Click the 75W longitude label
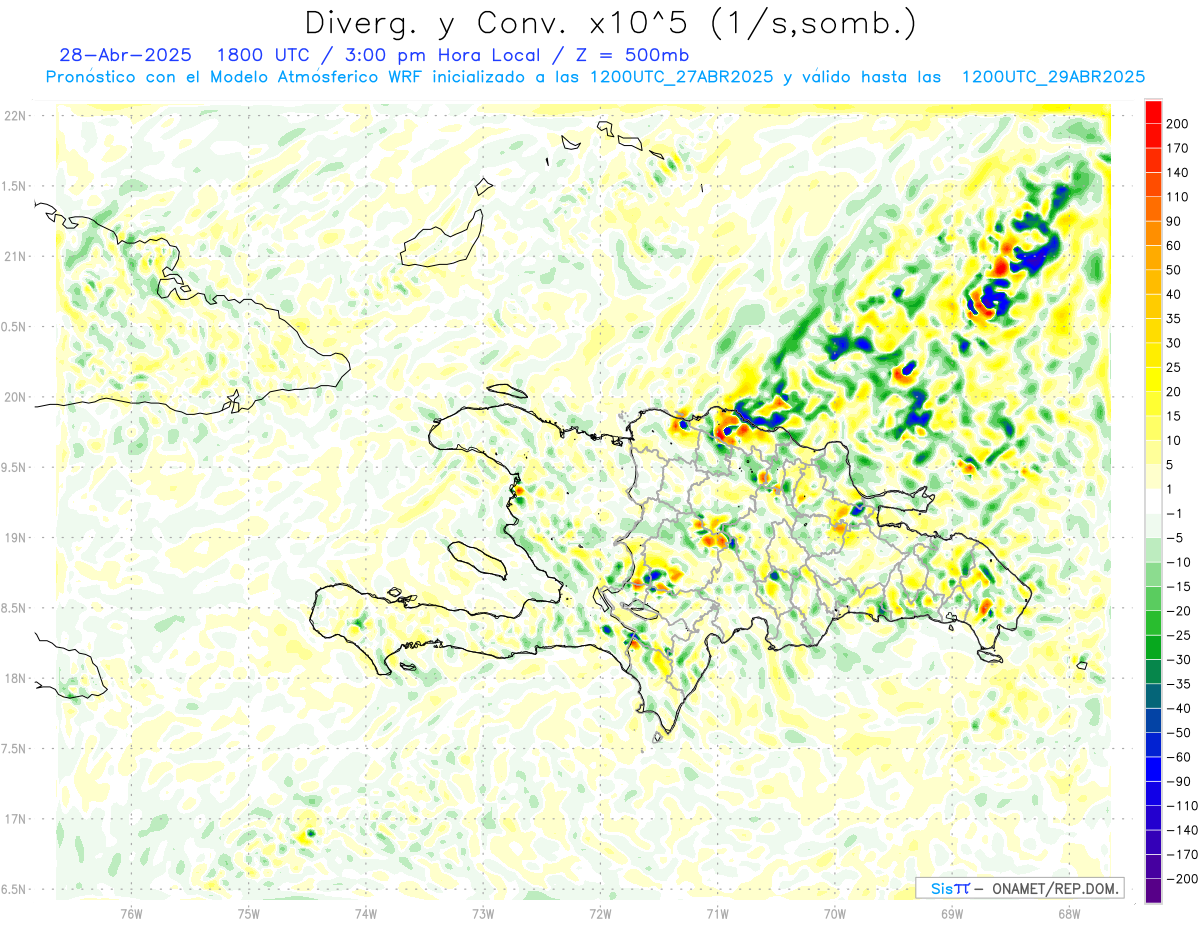Viewport: 1200px width, 927px height. pyautogui.click(x=249, y=912)
